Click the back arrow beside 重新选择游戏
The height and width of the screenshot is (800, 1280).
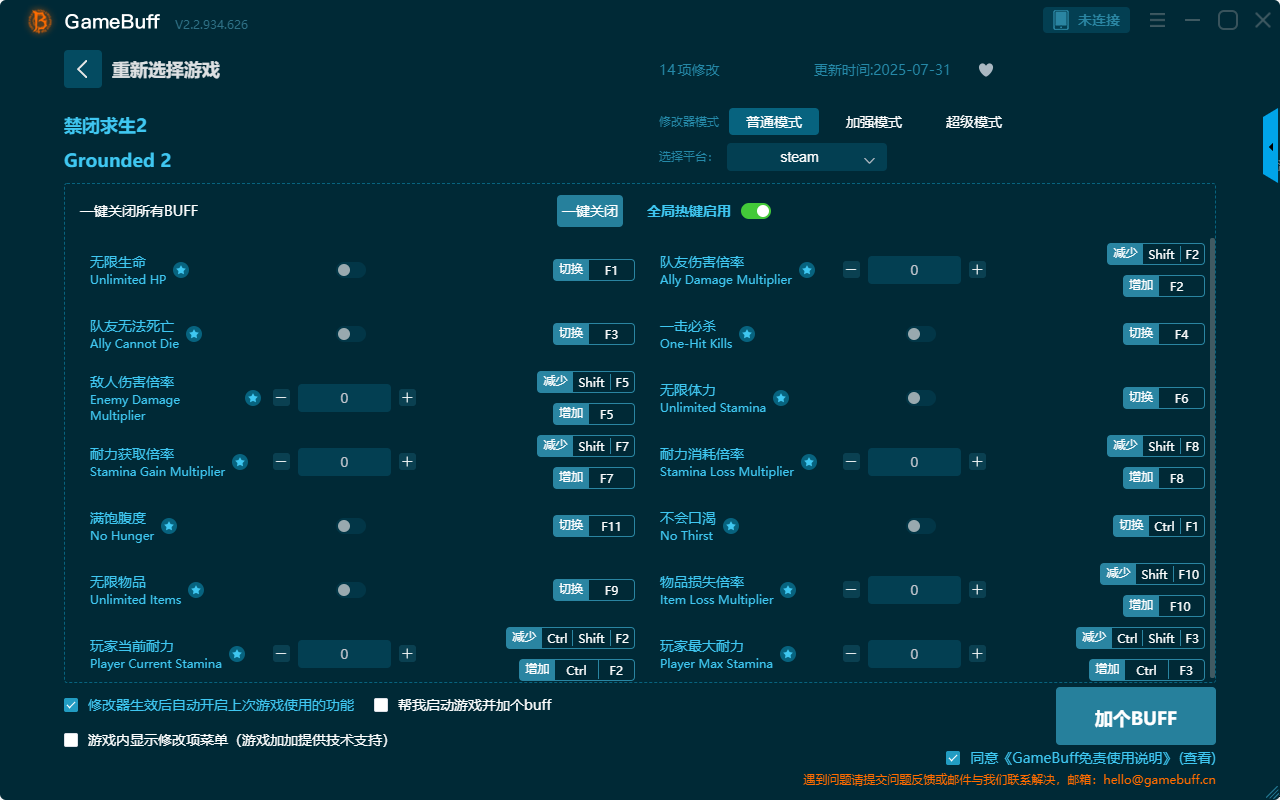(83, 69)
